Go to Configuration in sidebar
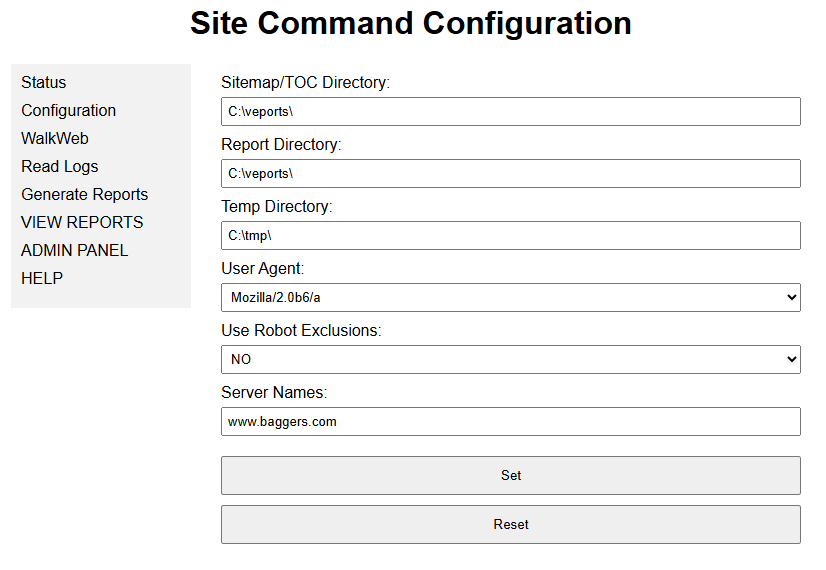 click(x=68, y=110)
